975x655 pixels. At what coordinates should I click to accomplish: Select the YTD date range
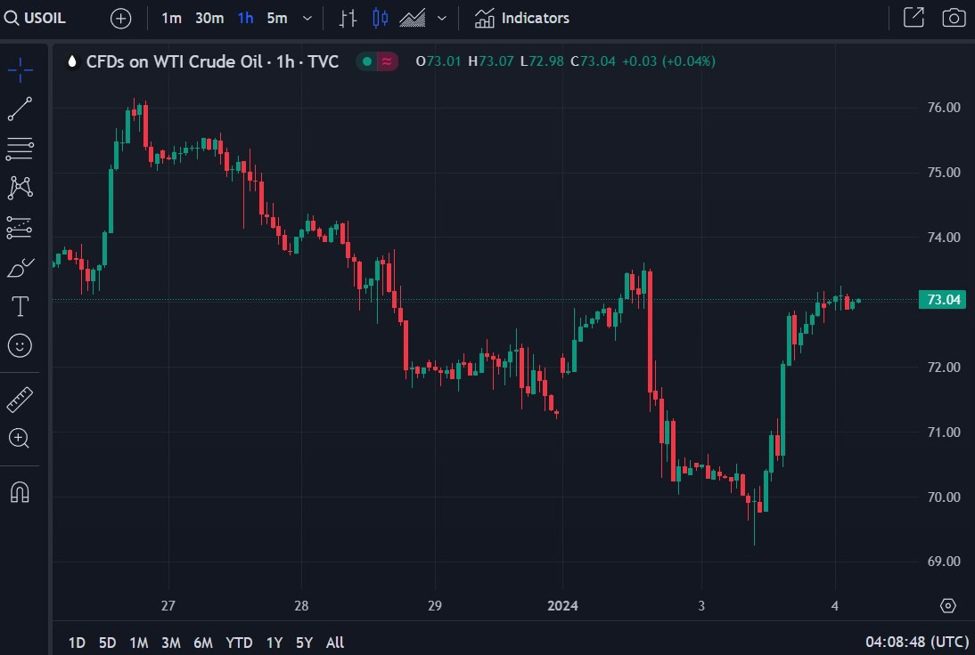(239, 643)
